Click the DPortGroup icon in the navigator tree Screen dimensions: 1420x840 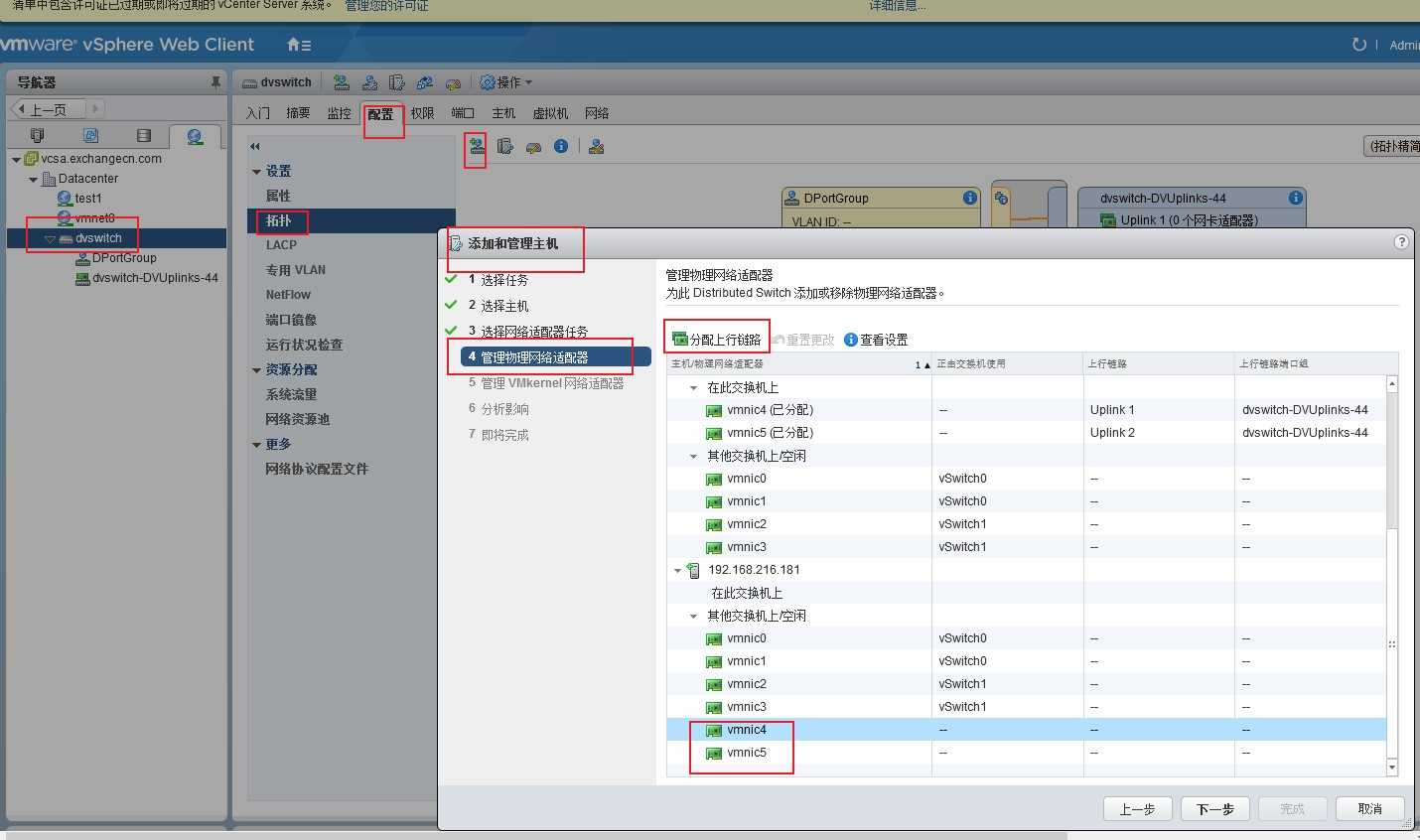[83, 258]
